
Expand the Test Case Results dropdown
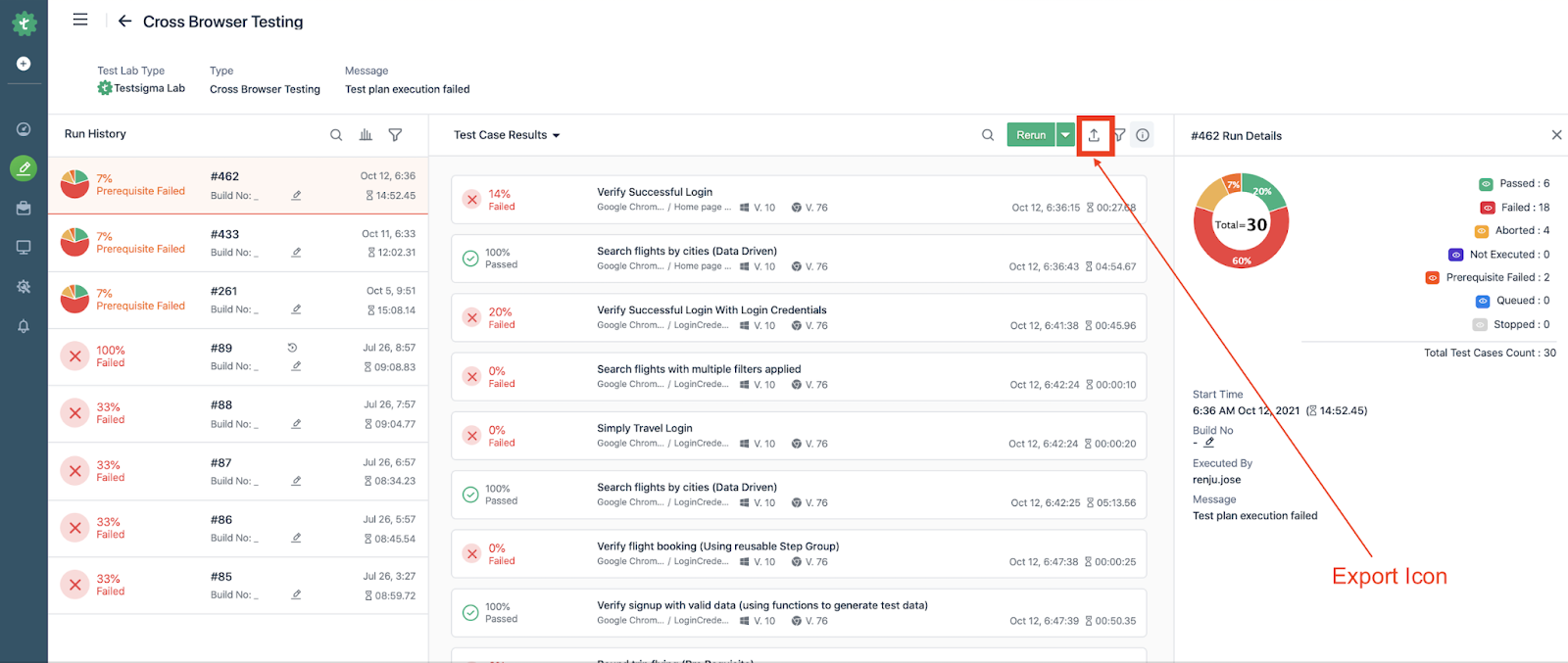click(x=507, y=135)
